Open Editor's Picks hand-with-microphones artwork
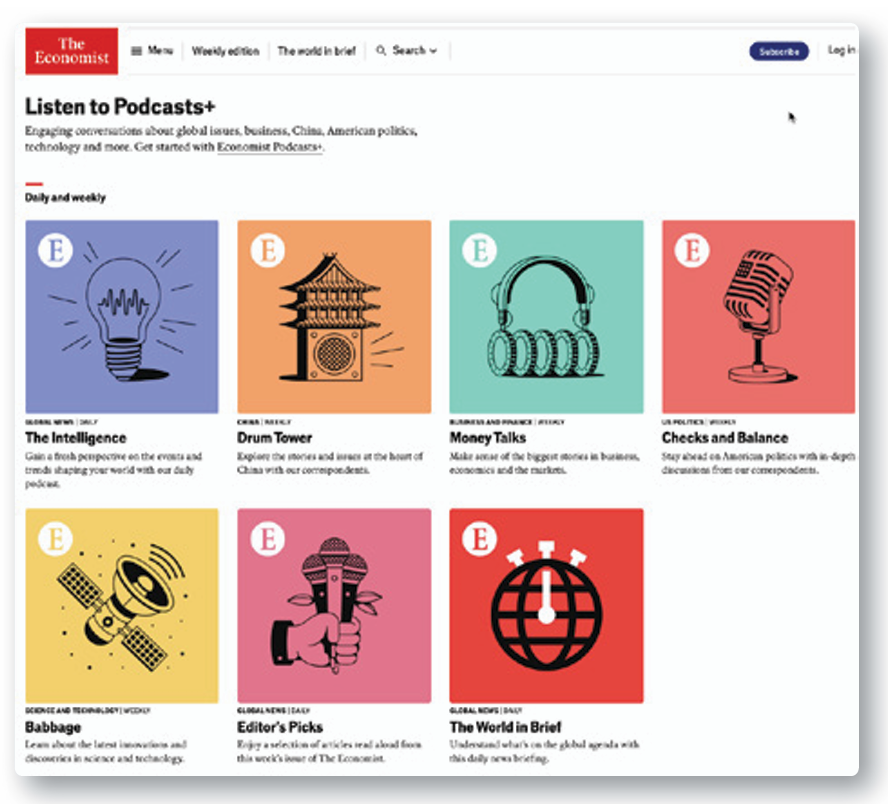Screen dimensions: 888x804 pos(334,605)
